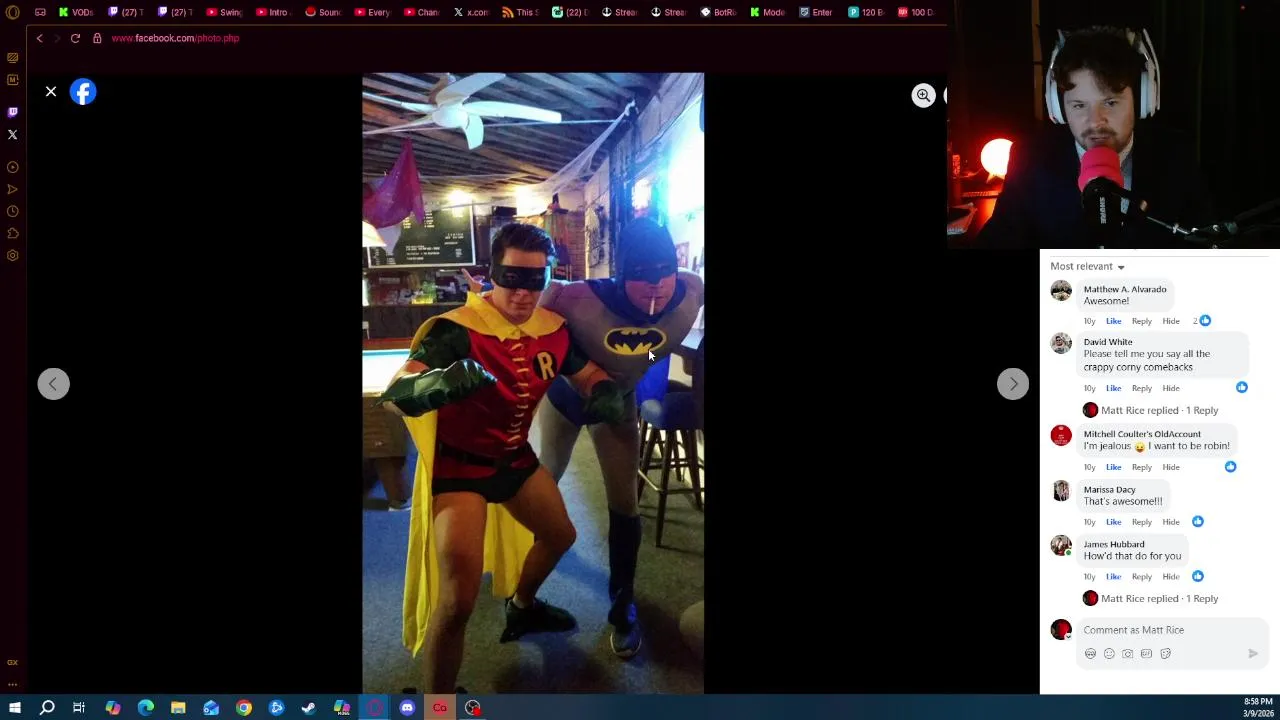1280x720 pixels.
Task: Open the emoji picker in comment box
Action: tap(1109, 654)
